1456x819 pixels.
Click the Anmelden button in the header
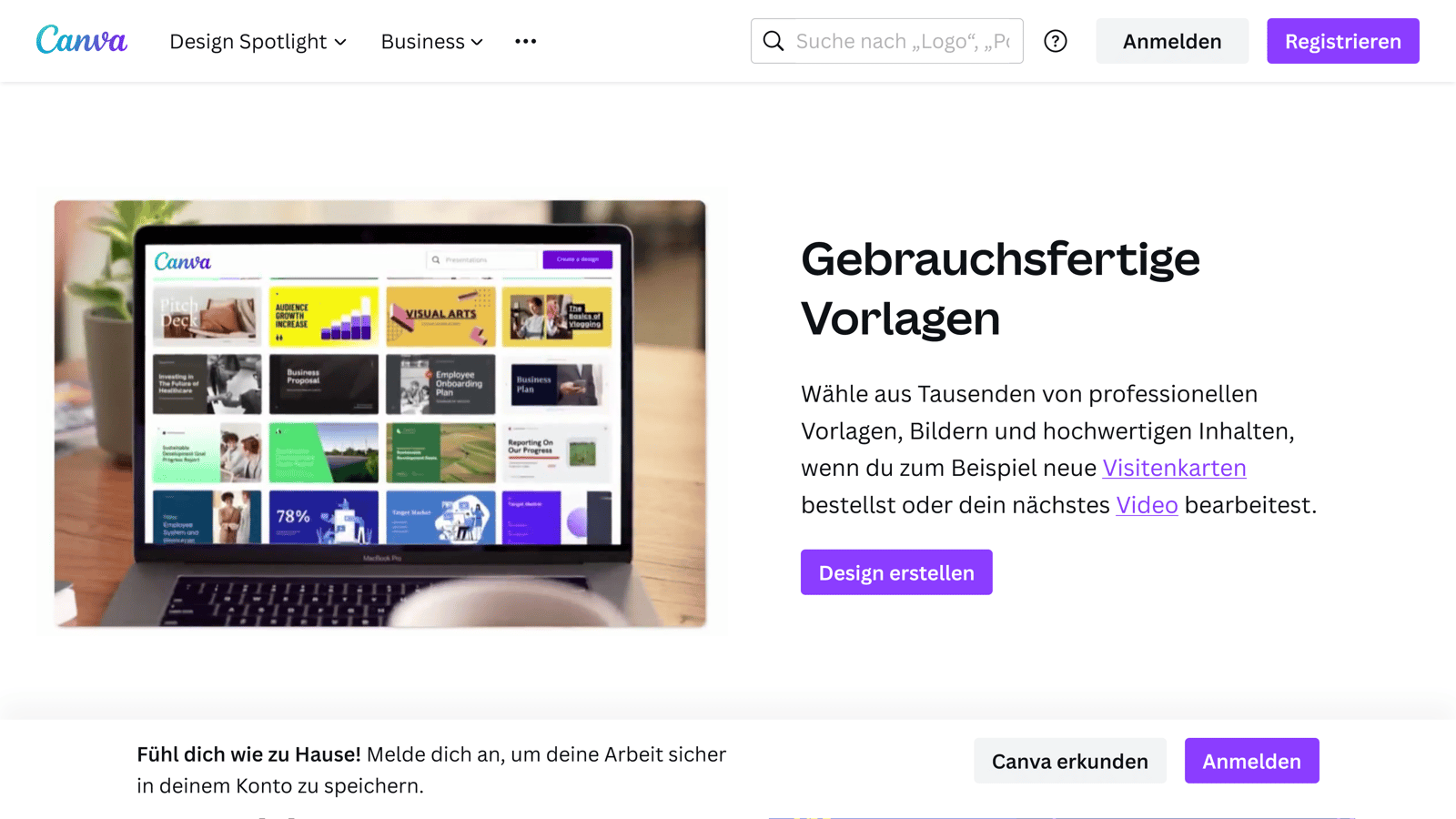tap(1172, 41)
